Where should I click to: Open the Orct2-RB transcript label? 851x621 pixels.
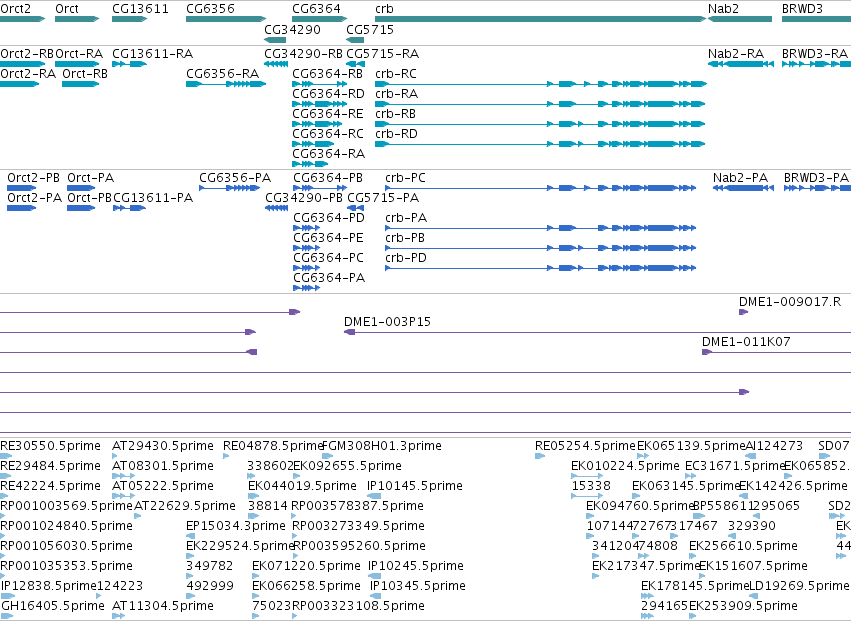pyautogui.click(x=27, y=54)
